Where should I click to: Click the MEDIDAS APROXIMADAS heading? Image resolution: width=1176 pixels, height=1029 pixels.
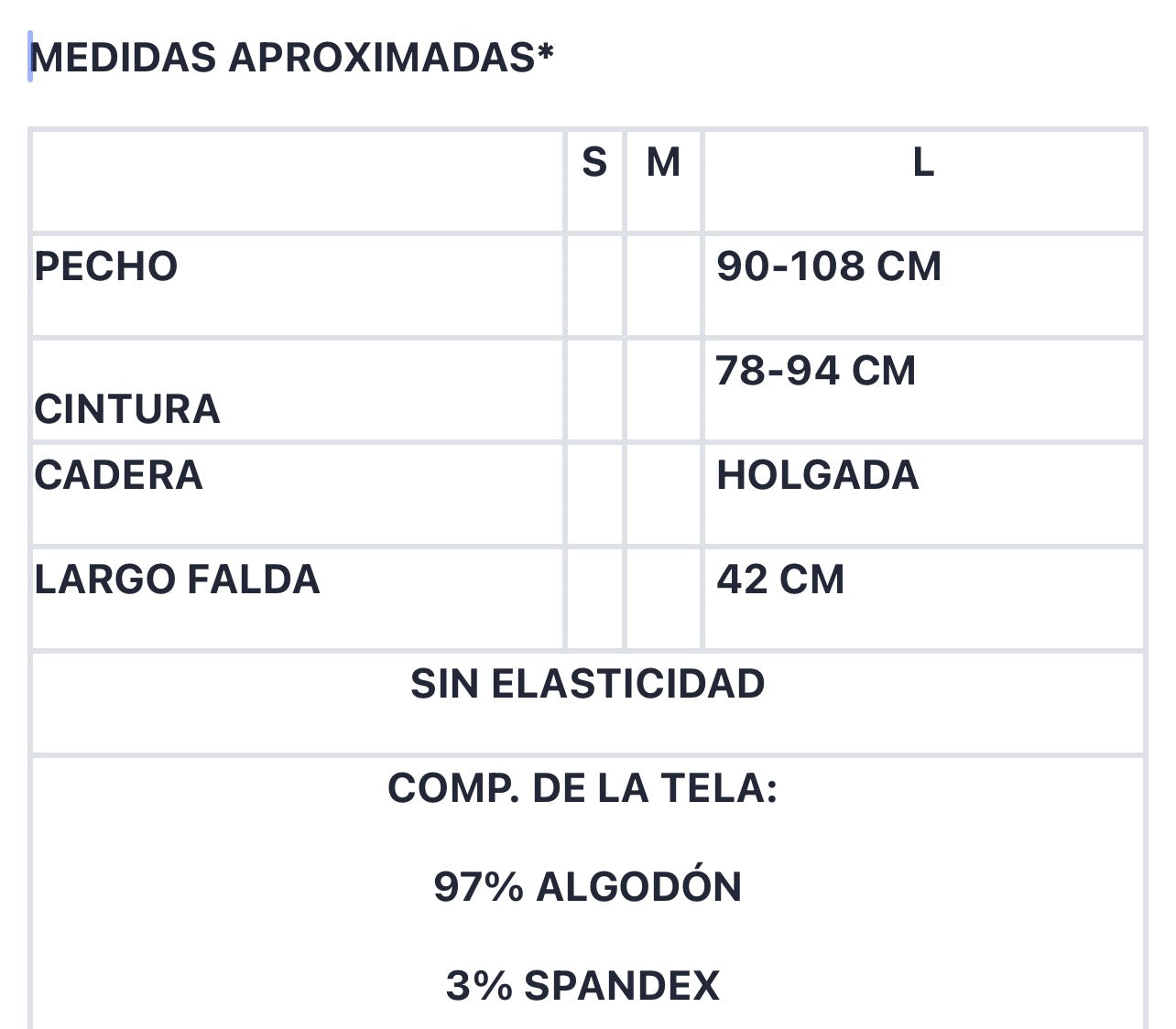pos(293,58)
